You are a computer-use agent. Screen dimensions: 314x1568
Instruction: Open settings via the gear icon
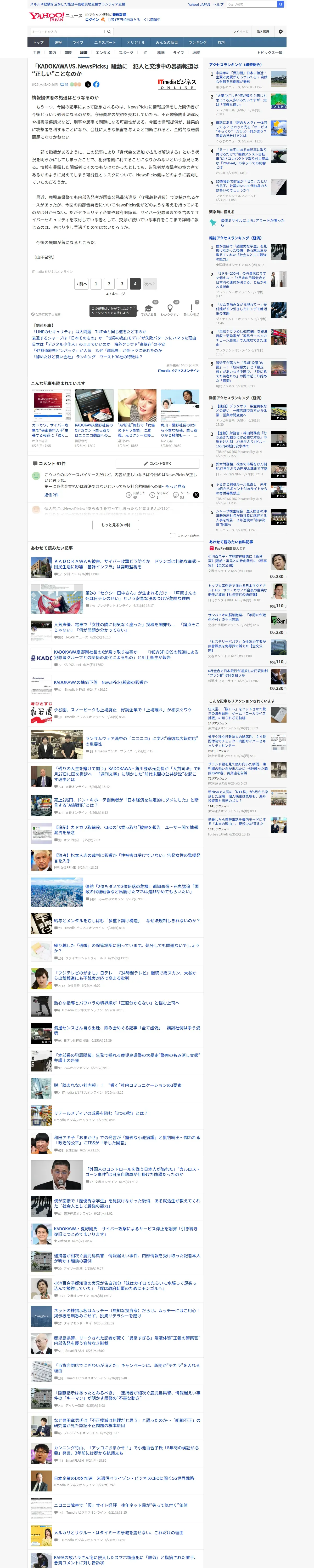(281, 32)
